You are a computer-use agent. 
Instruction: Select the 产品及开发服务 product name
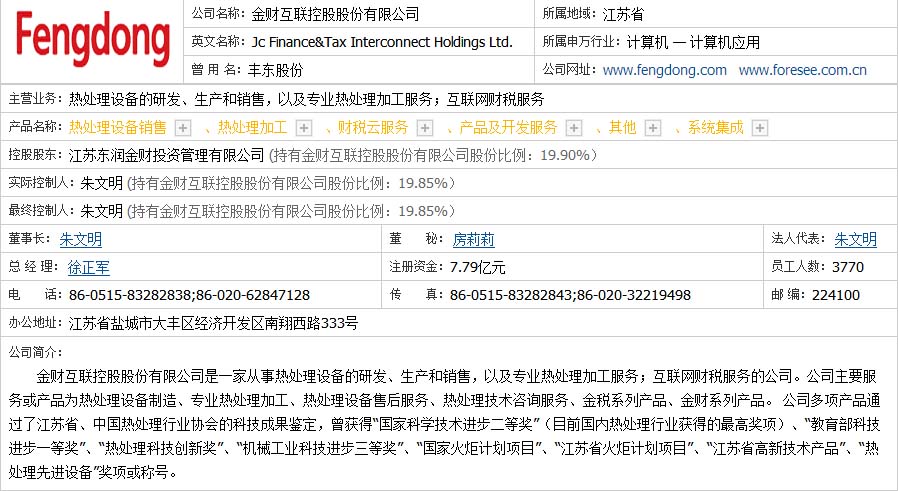pos(508,128)
